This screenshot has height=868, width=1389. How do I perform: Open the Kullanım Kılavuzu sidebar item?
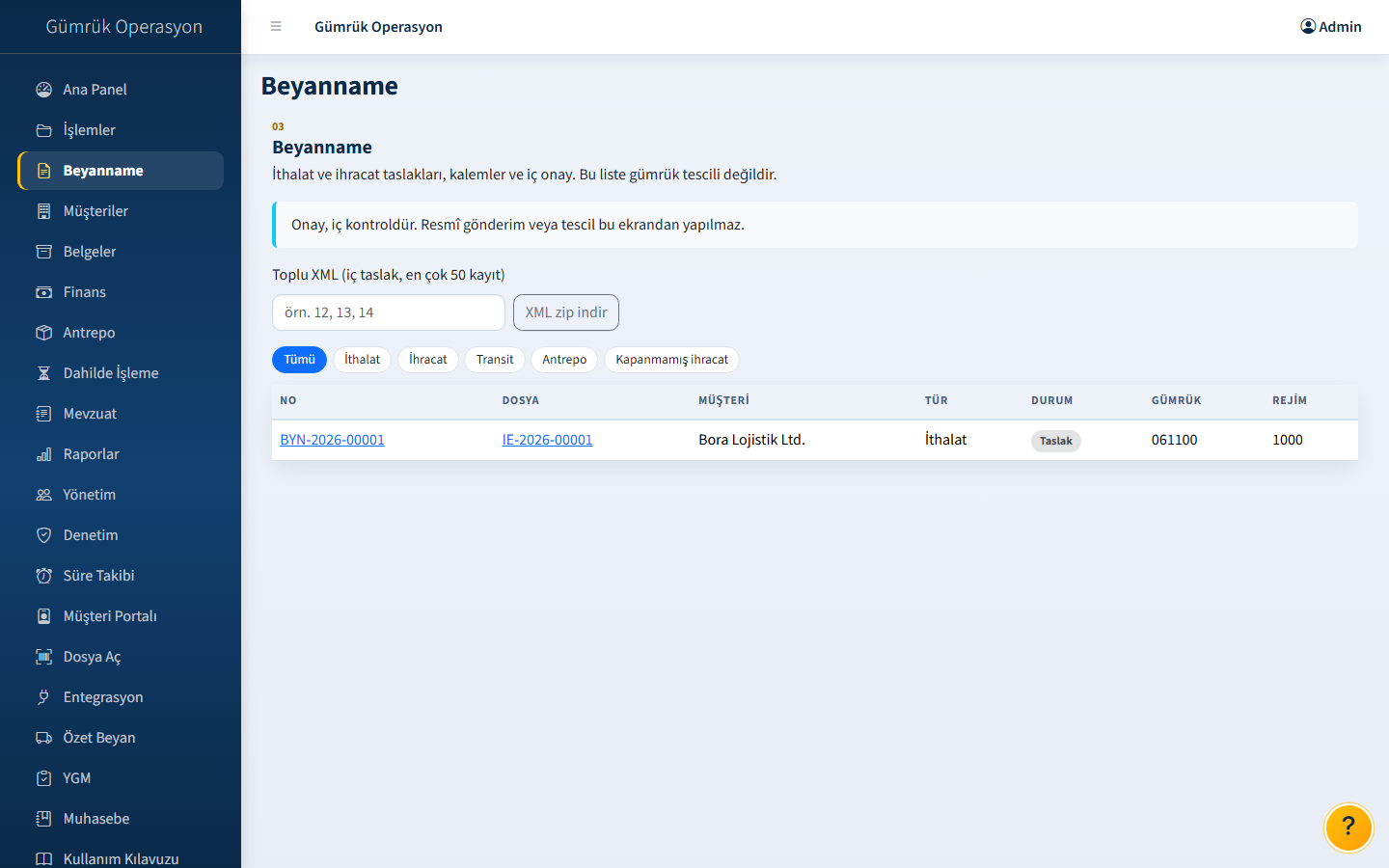point(121,858)
